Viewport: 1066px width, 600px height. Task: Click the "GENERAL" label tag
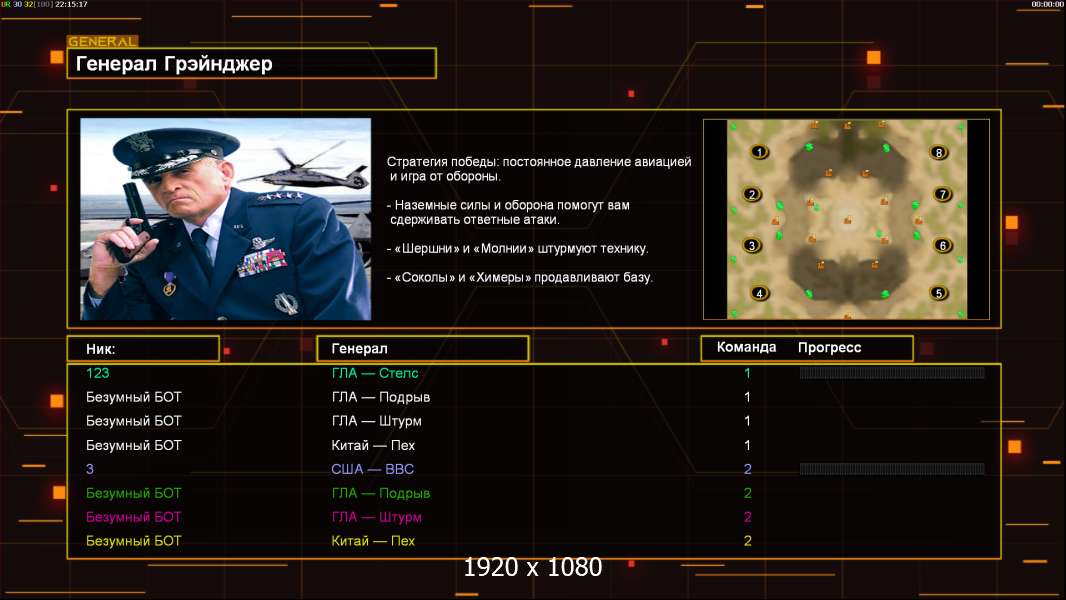(x=103, y=41)
